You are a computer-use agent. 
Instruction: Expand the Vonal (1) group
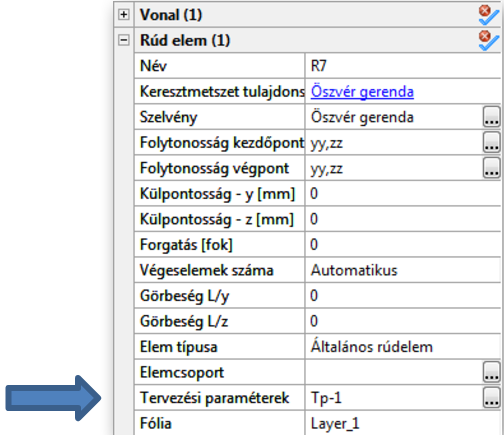(124, 15)
